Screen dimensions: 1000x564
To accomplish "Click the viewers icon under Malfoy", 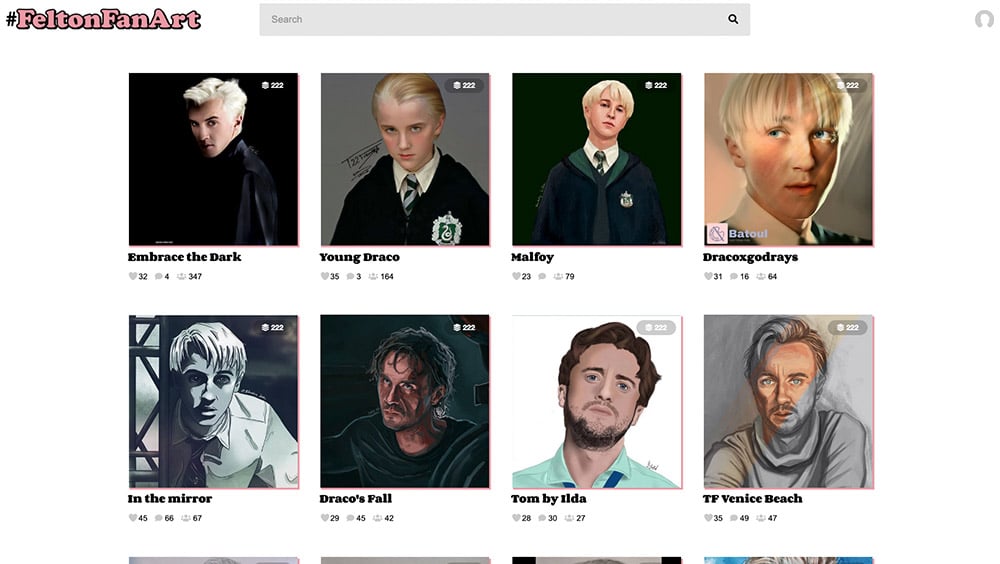I will pos(558,276).
